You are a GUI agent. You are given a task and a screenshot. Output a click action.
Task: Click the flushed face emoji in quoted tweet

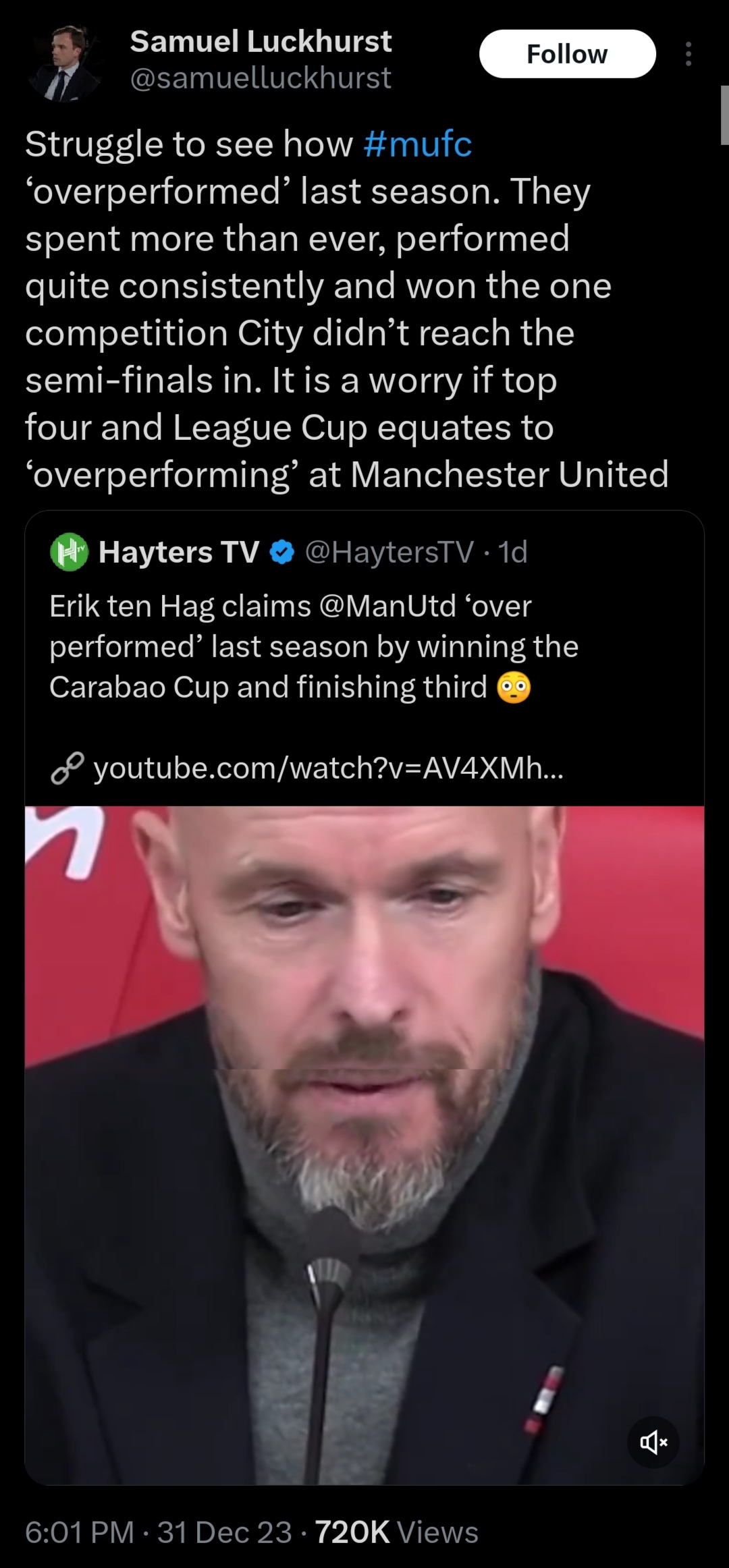[514, 688]
